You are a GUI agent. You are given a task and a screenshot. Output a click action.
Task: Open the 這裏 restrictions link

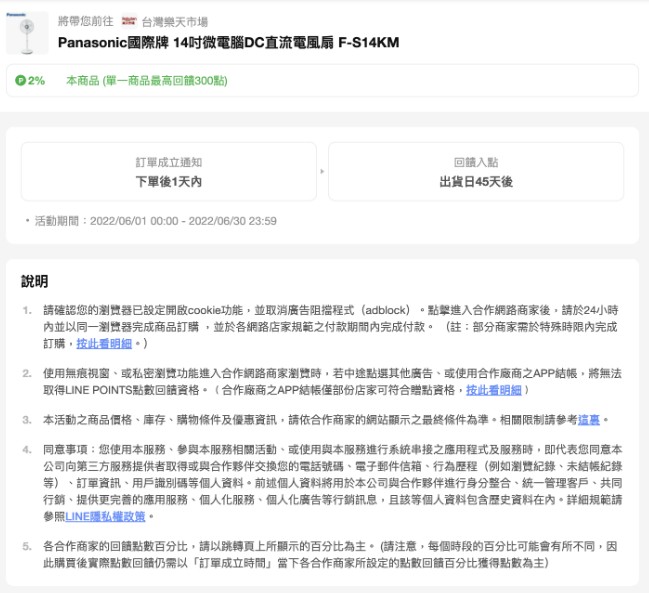coord(589,420)
